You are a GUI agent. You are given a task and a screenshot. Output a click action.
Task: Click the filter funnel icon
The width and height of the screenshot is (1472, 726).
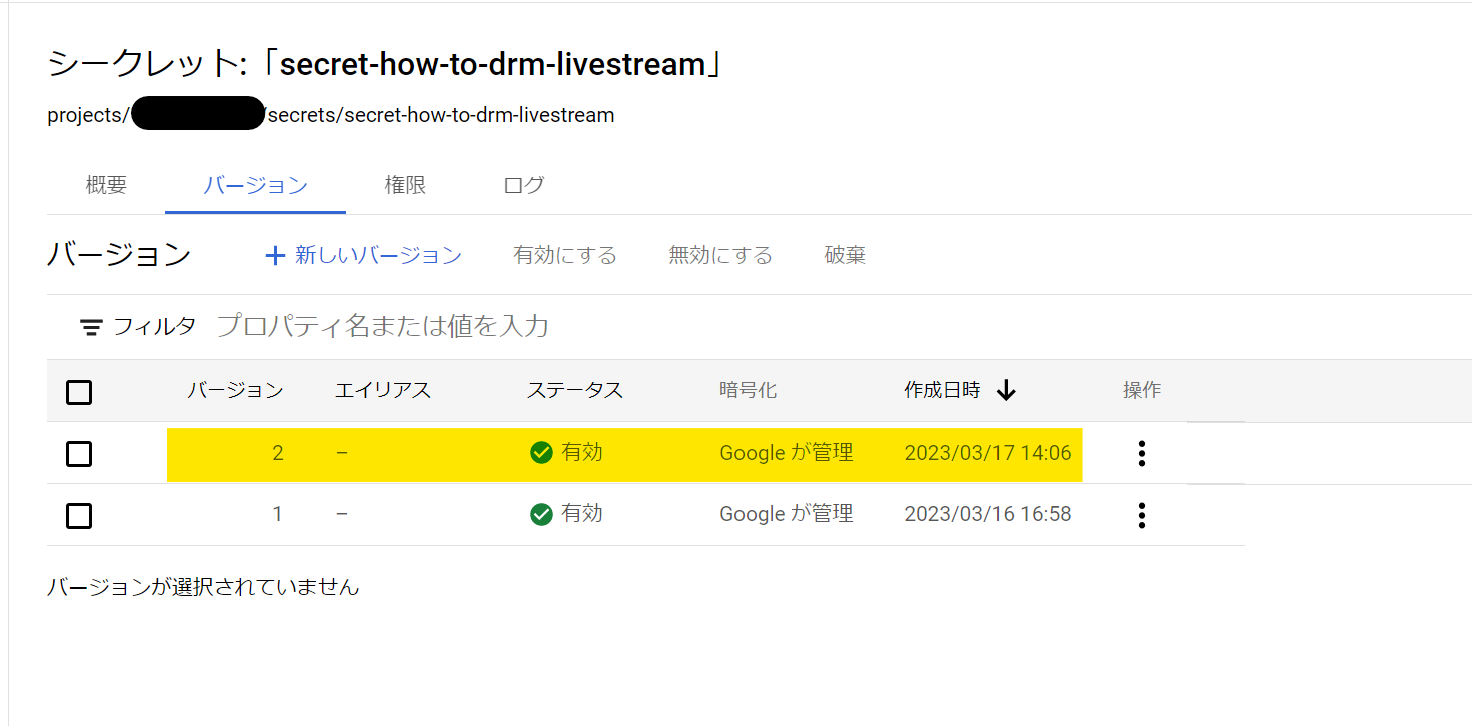90,326
